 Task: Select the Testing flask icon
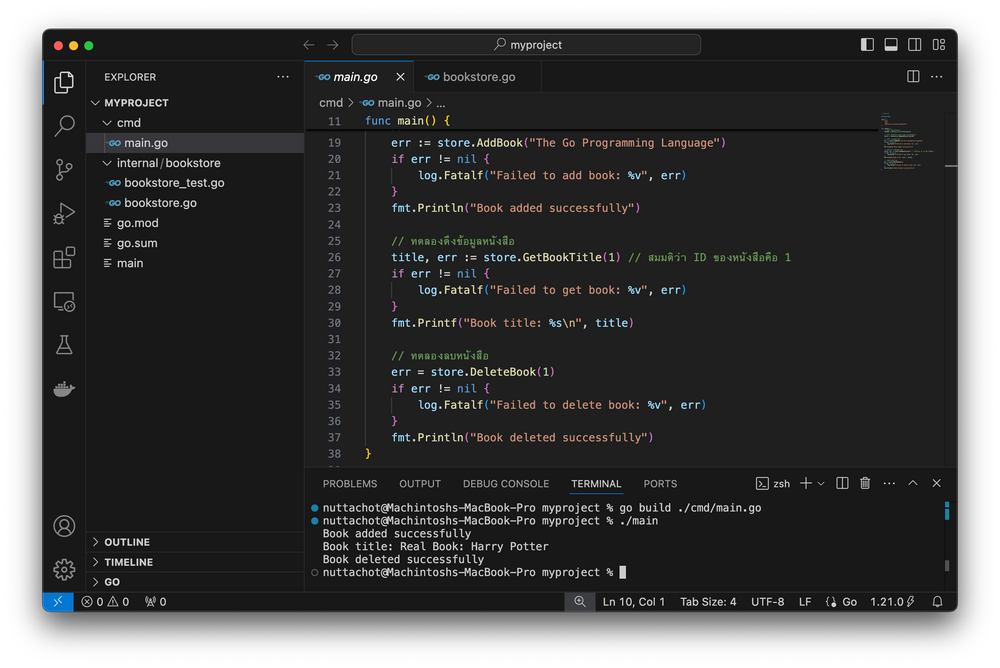(x=64, y=345)
